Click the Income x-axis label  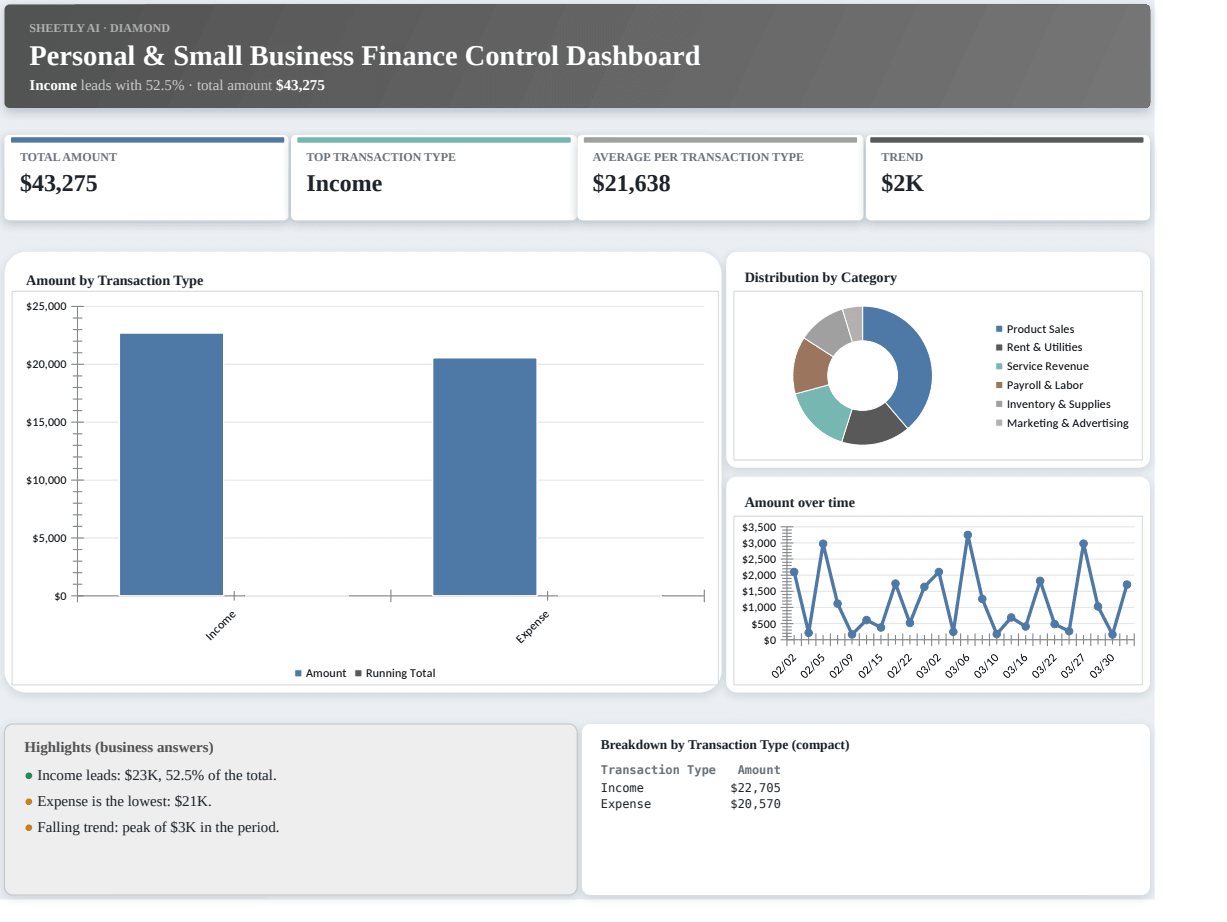point(221,625)
